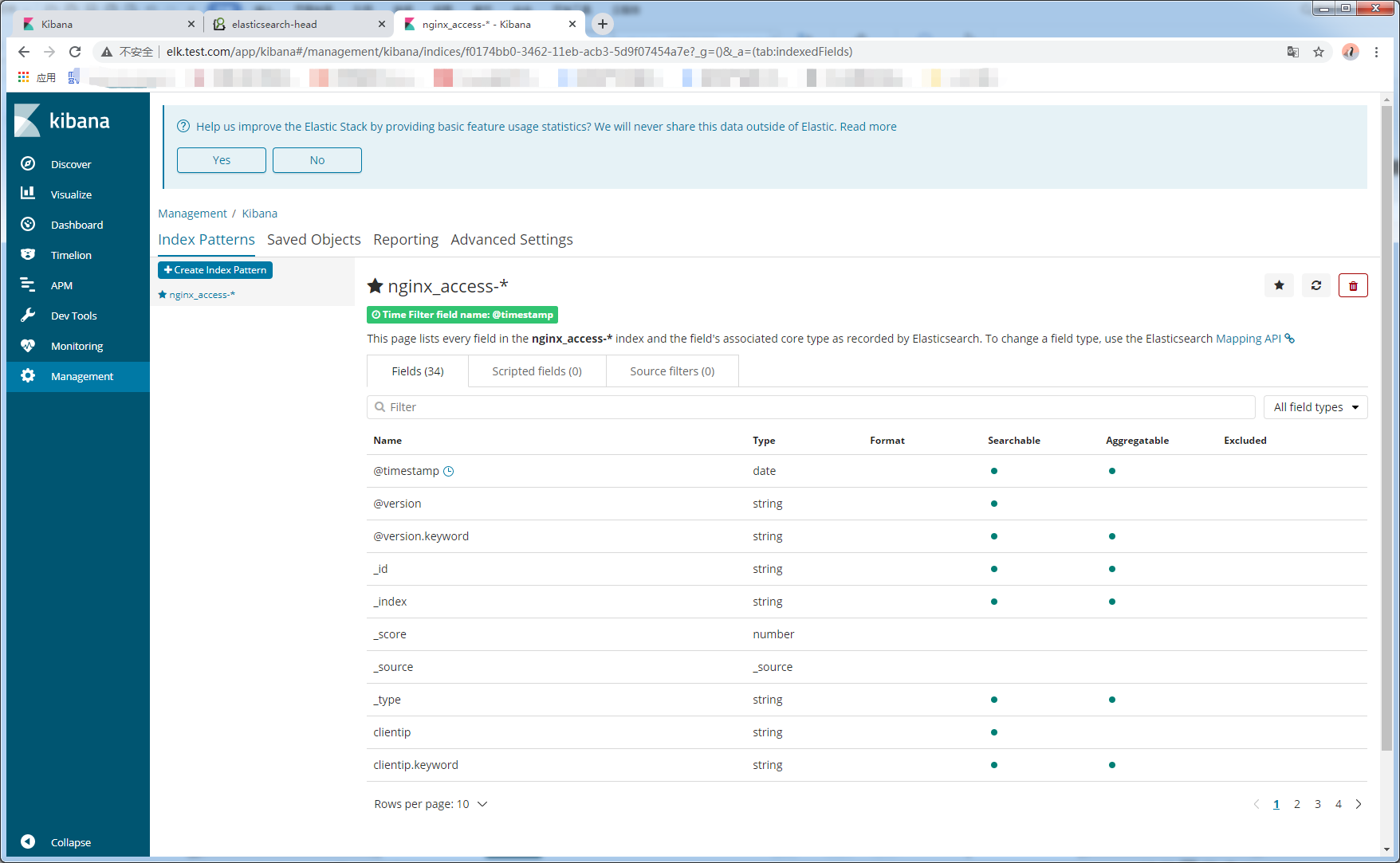Open APM in the sidebar
1400x863 pixels.
coord(61,285)
